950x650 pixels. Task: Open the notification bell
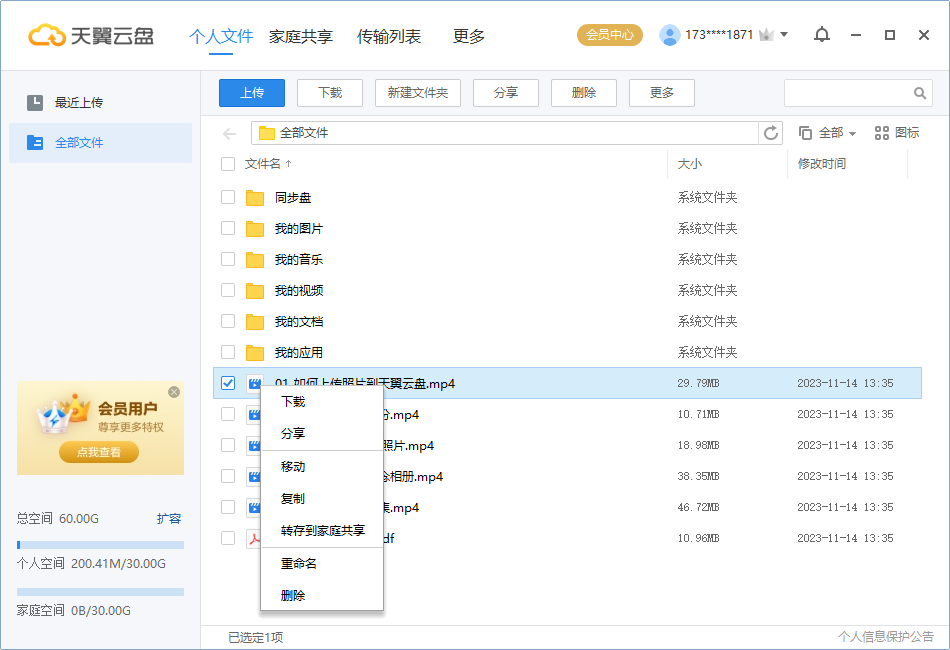tap(822, 35)
